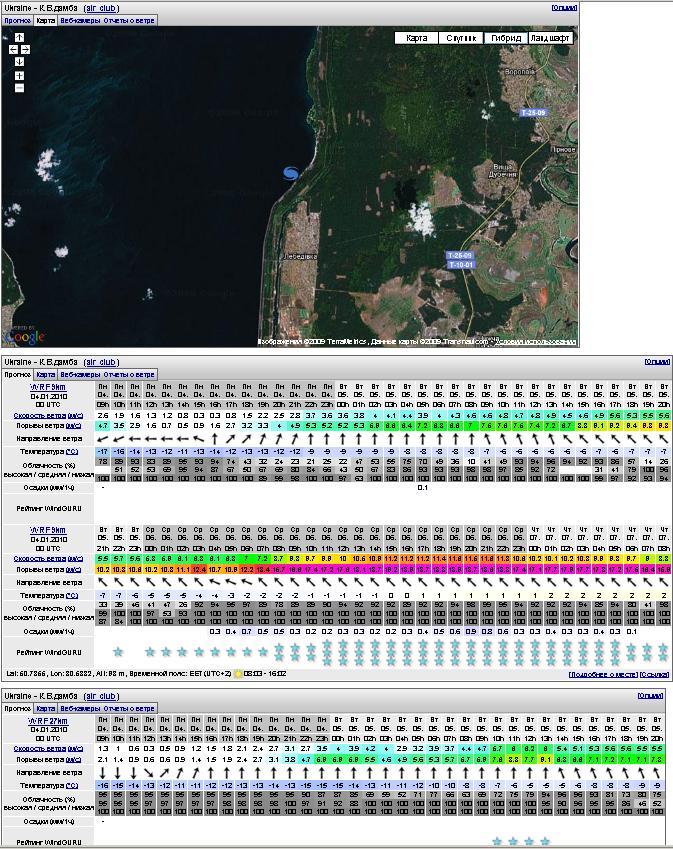Viewport: 673px width, 849px height.
Task: Pan the map up with arrow button
Action: pyautogui.click(x=19, y=36)
